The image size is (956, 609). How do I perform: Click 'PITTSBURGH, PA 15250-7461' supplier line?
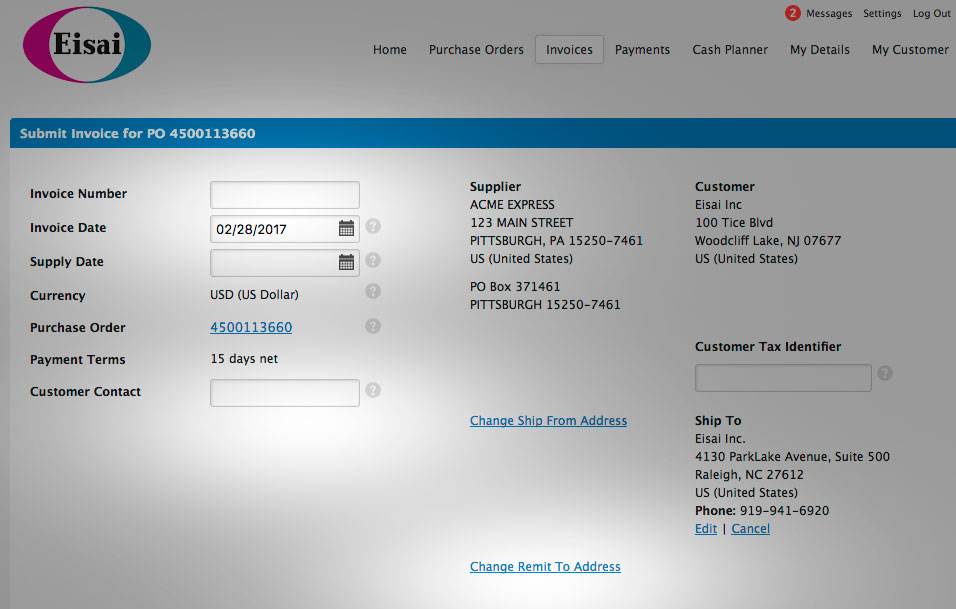point(556,241)
